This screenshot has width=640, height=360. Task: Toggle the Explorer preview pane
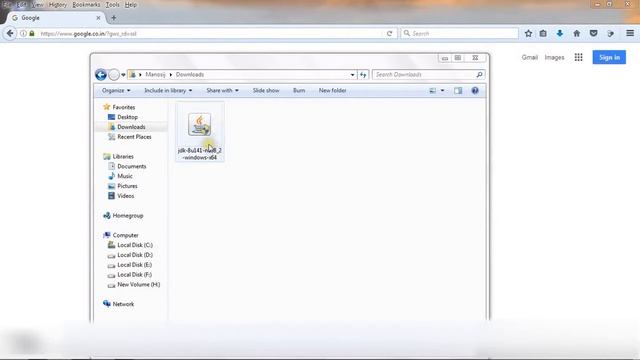(458, 91)
